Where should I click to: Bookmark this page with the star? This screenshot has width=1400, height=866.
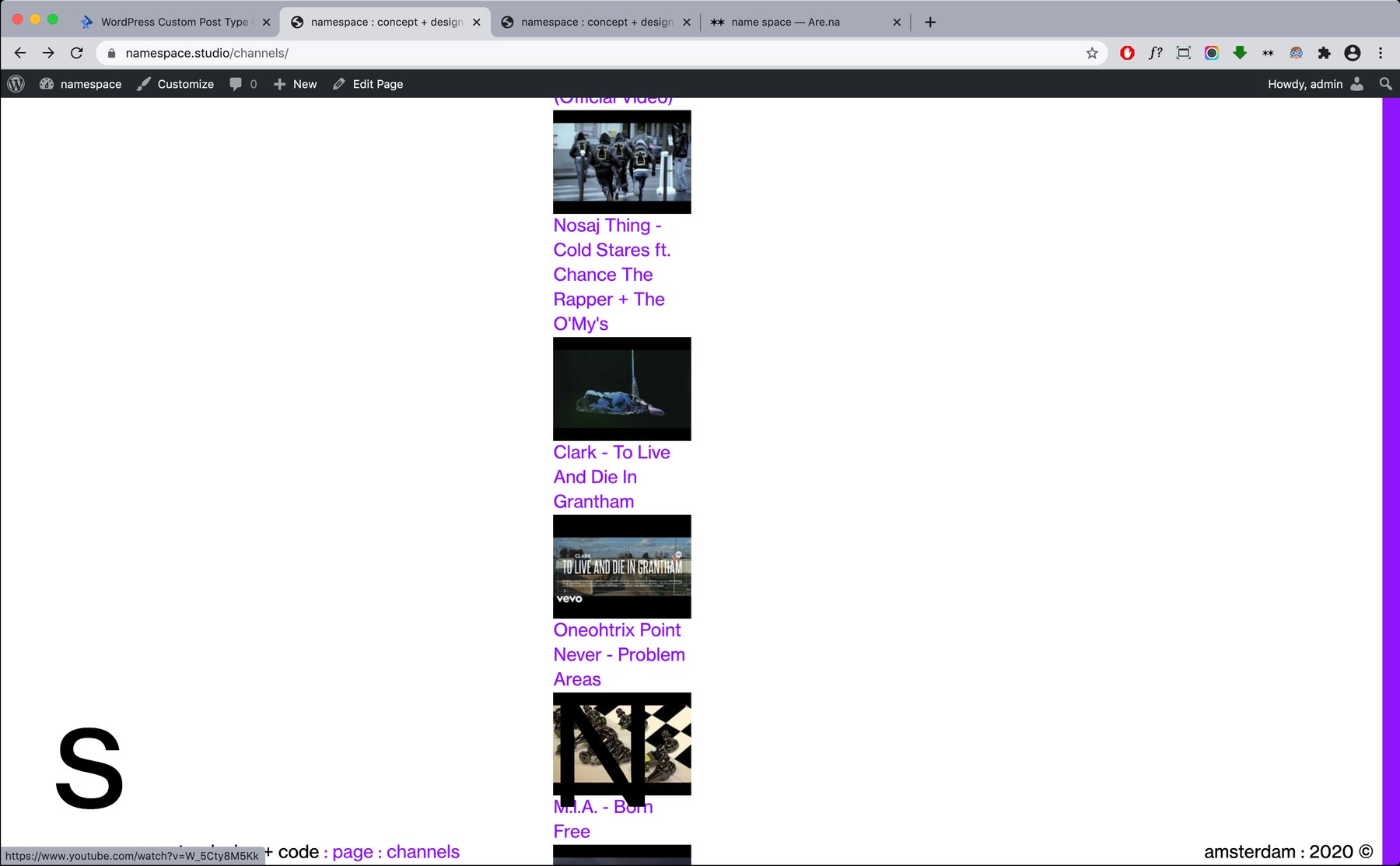tap(1092, 53)
